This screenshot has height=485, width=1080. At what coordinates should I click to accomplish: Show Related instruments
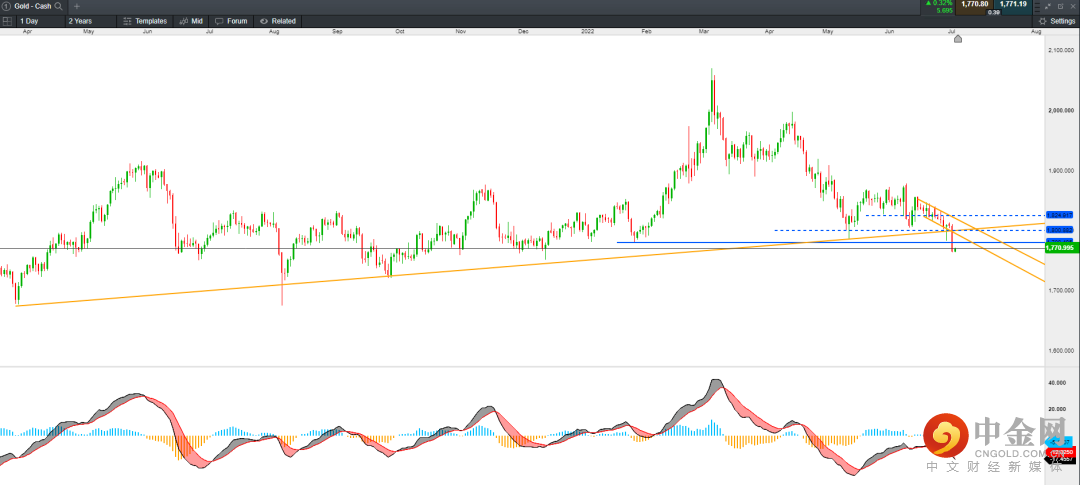click(278, 21)
